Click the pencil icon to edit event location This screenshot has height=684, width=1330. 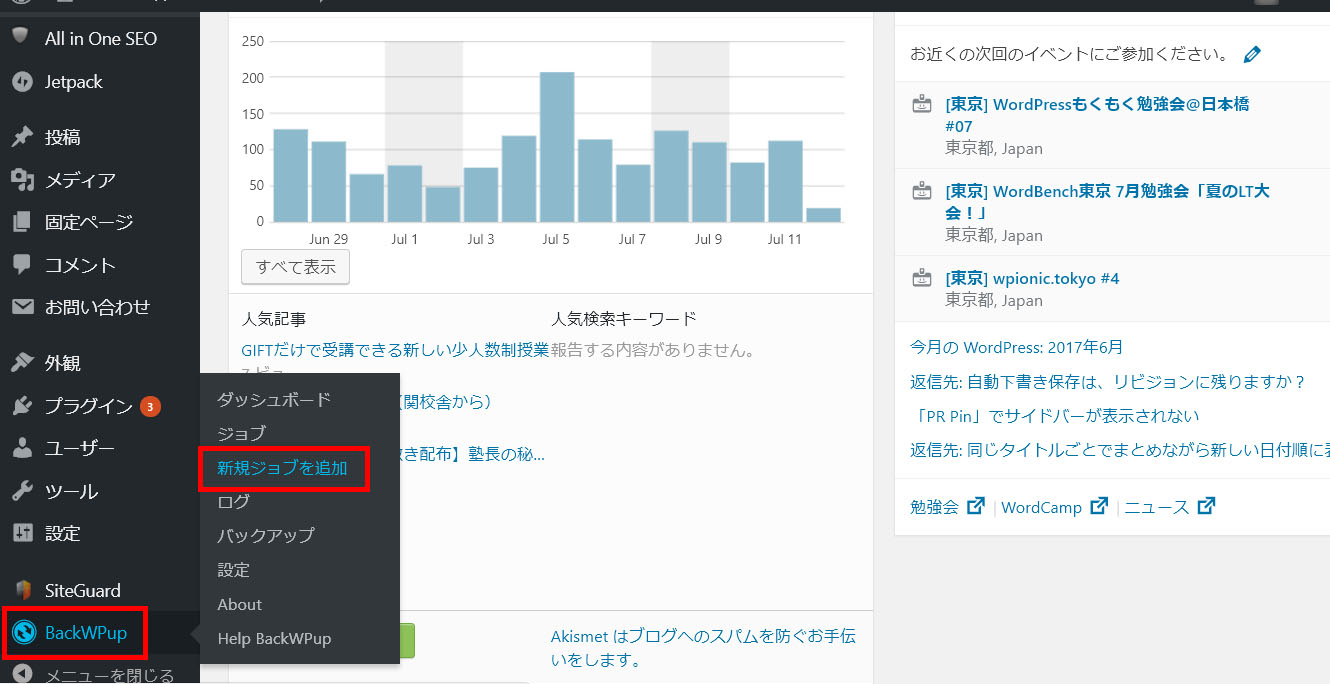[1252, 54]
